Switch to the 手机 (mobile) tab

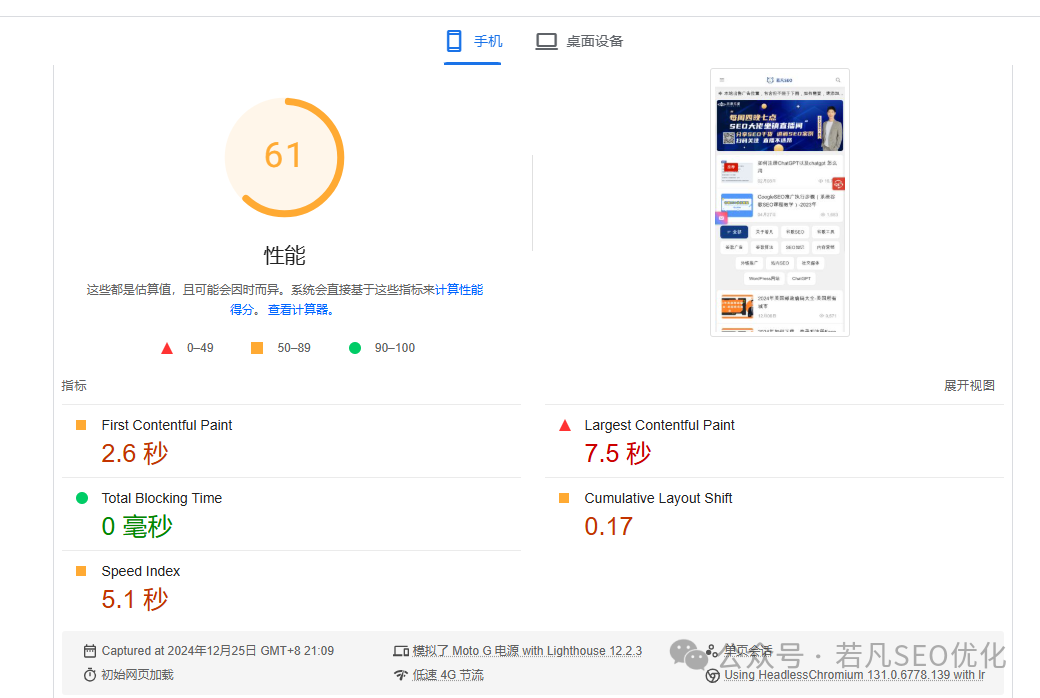(x=473, y=41)
